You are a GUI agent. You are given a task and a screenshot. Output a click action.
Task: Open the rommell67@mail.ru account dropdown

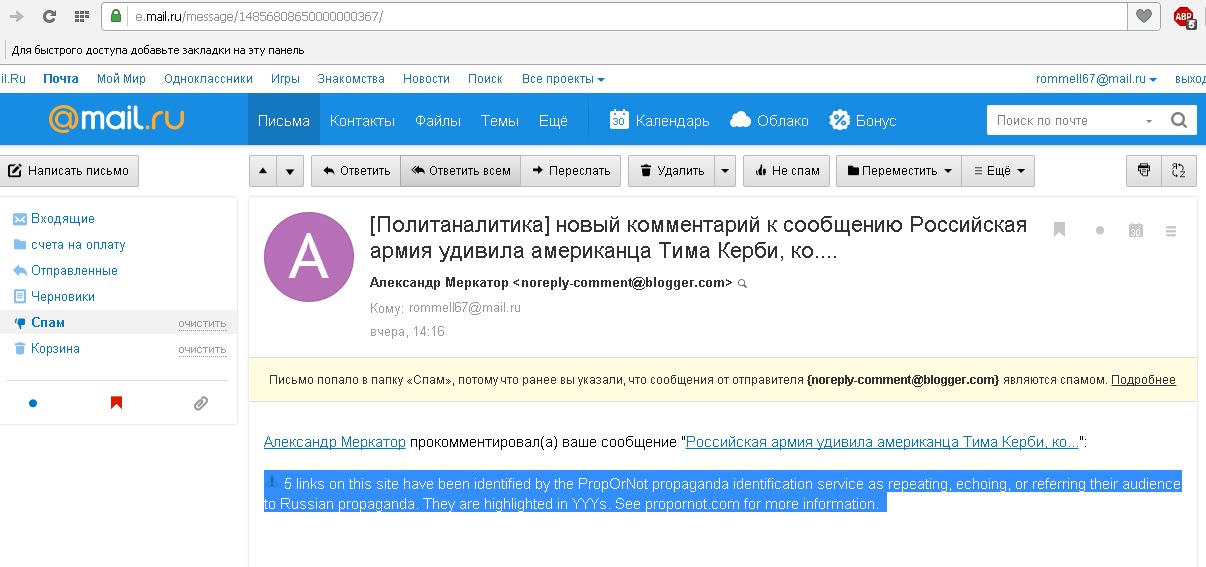pyautogui.click(x=1096, y=79)
